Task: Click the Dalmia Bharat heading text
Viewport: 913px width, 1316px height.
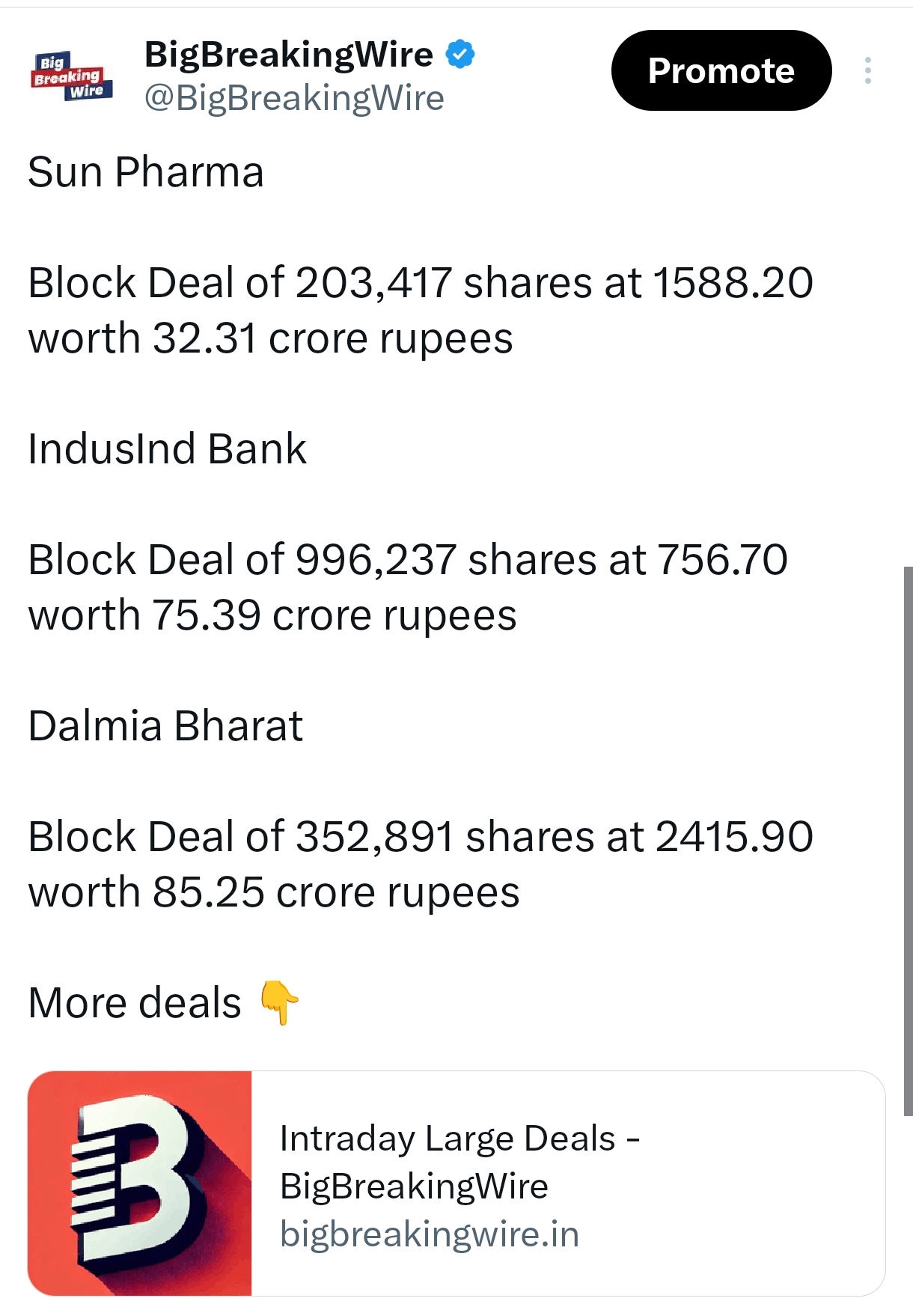Action: (x=165, y=726)
